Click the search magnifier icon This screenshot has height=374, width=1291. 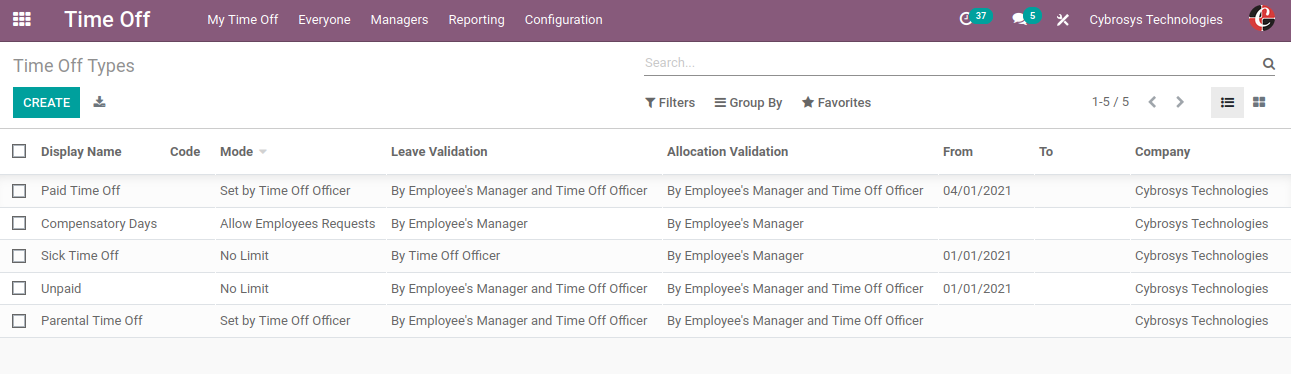tap(1269, 64)
